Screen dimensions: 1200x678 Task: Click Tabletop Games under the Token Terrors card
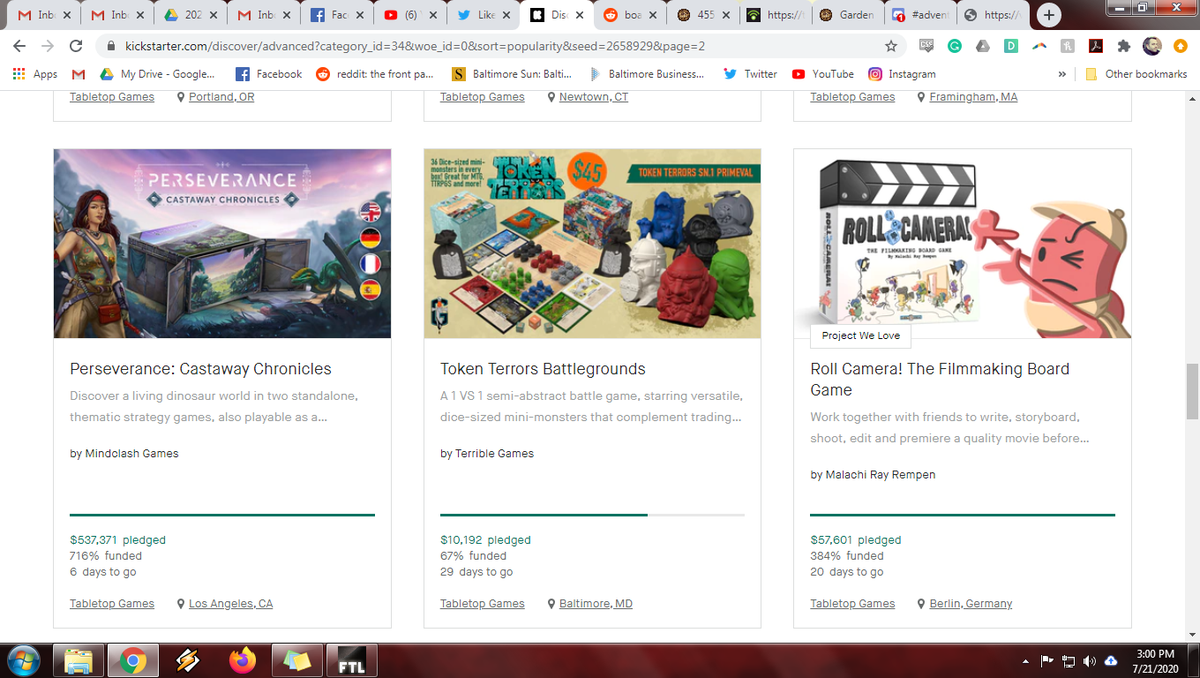tap(482, 603)
